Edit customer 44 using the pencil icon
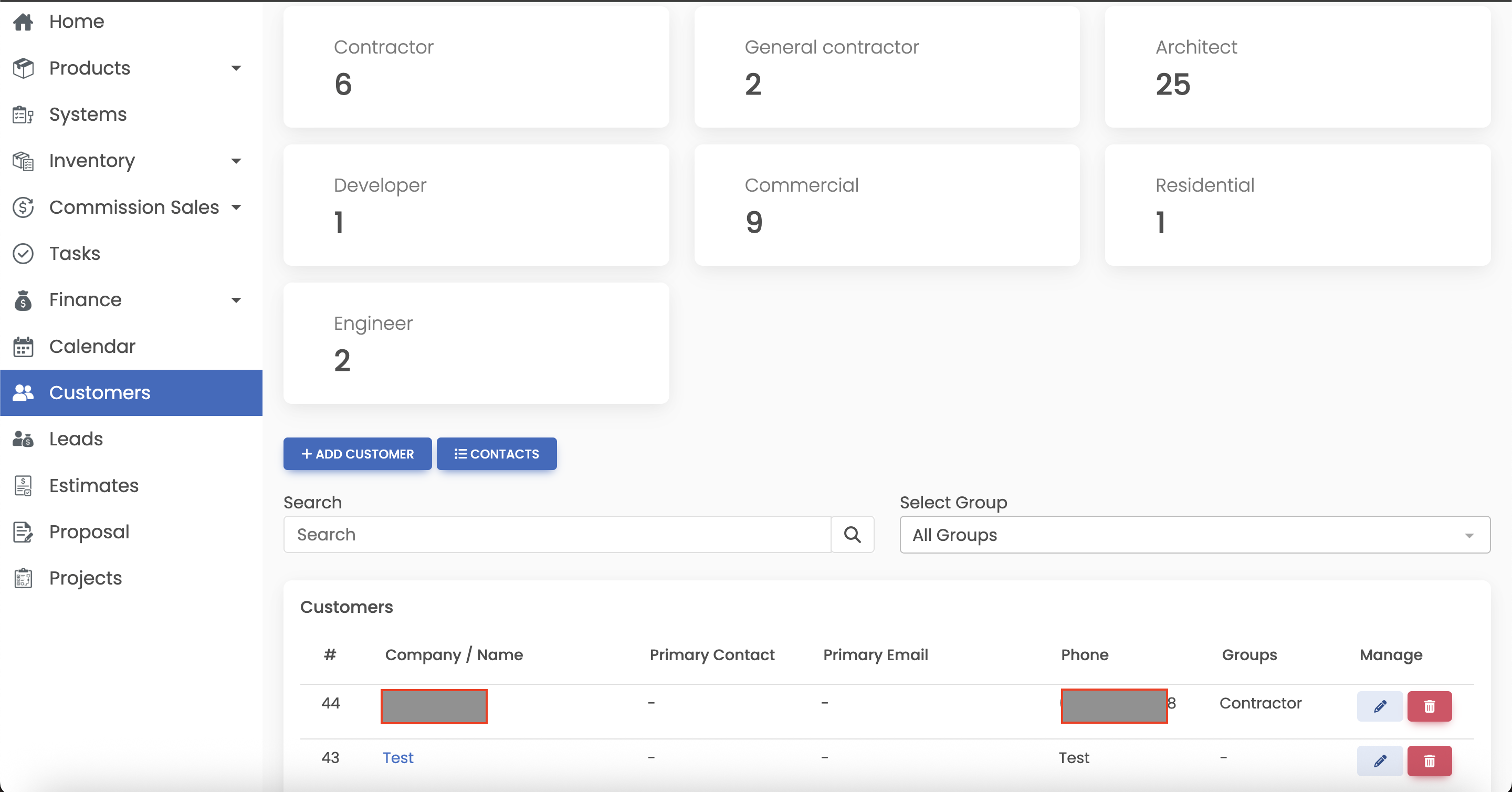This screenshot has height=792, width=1512. point(1379,706)
